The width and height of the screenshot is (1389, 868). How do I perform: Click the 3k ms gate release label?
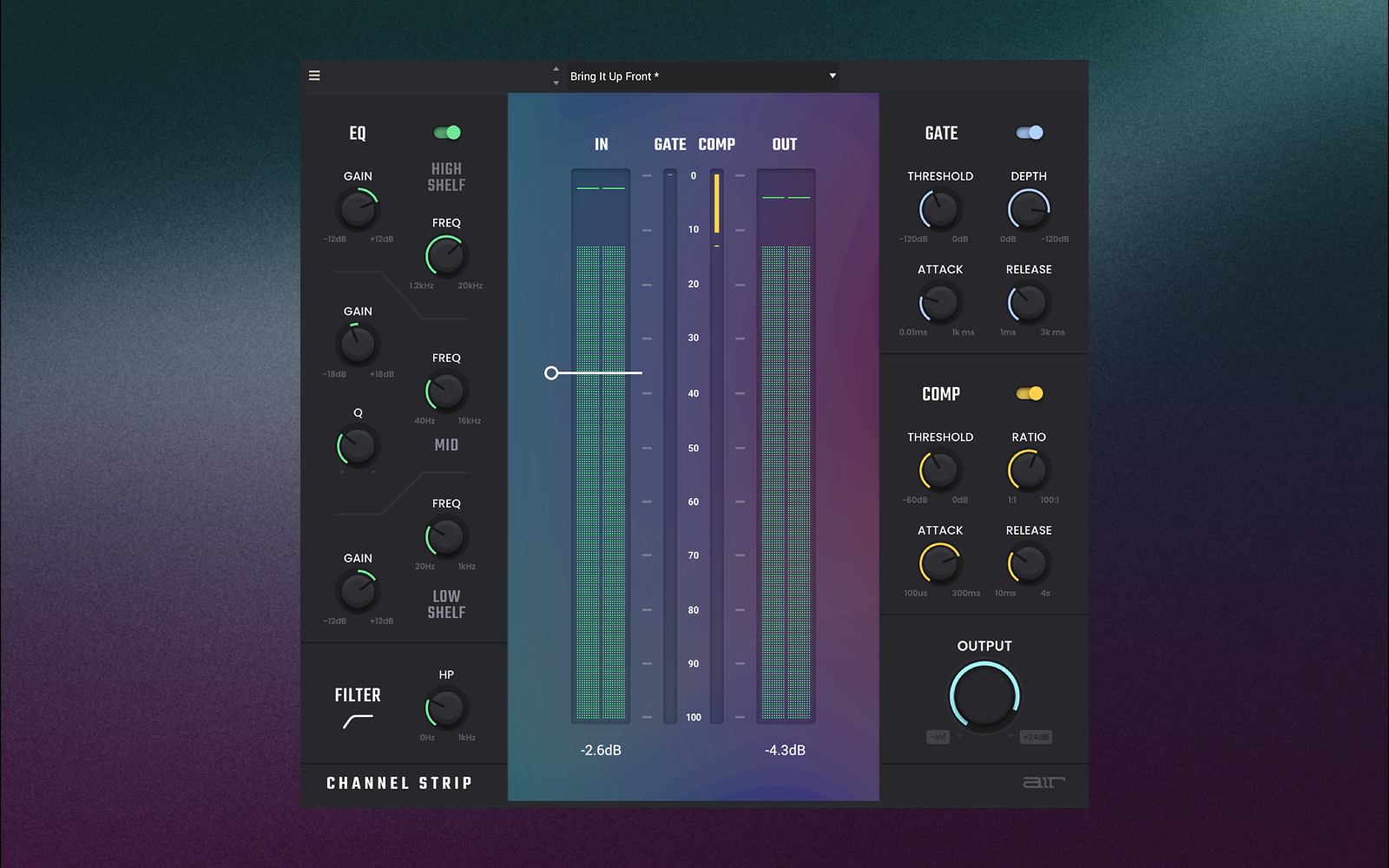pos(1052,332)
